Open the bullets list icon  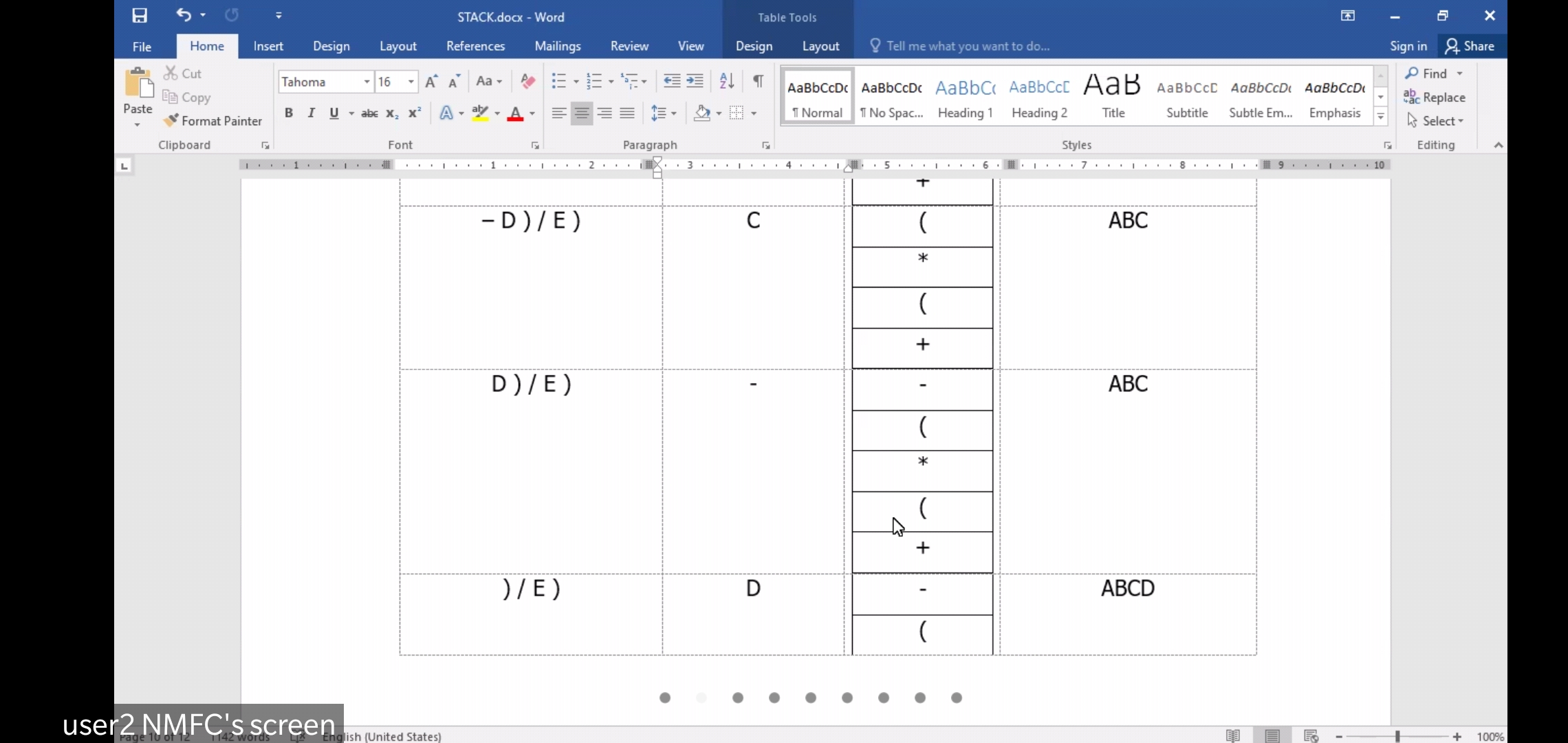click(558, 81)
